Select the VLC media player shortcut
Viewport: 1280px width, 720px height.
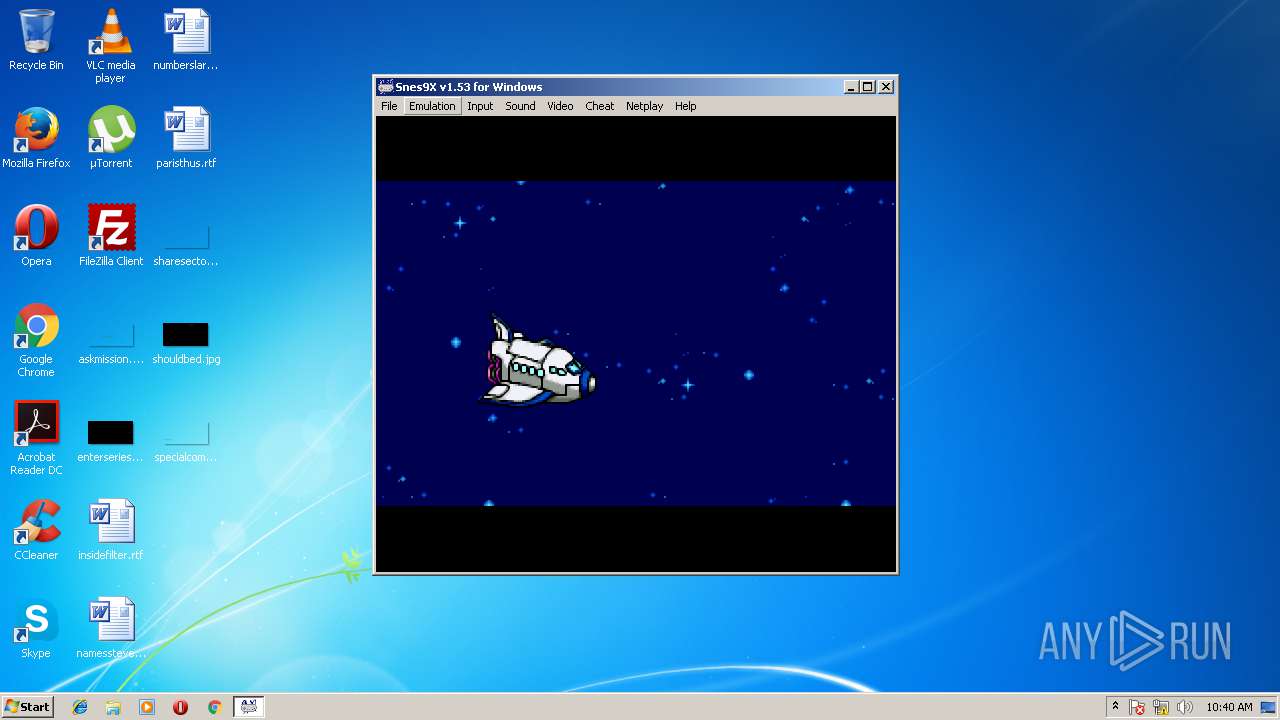[x=110, y=46]
